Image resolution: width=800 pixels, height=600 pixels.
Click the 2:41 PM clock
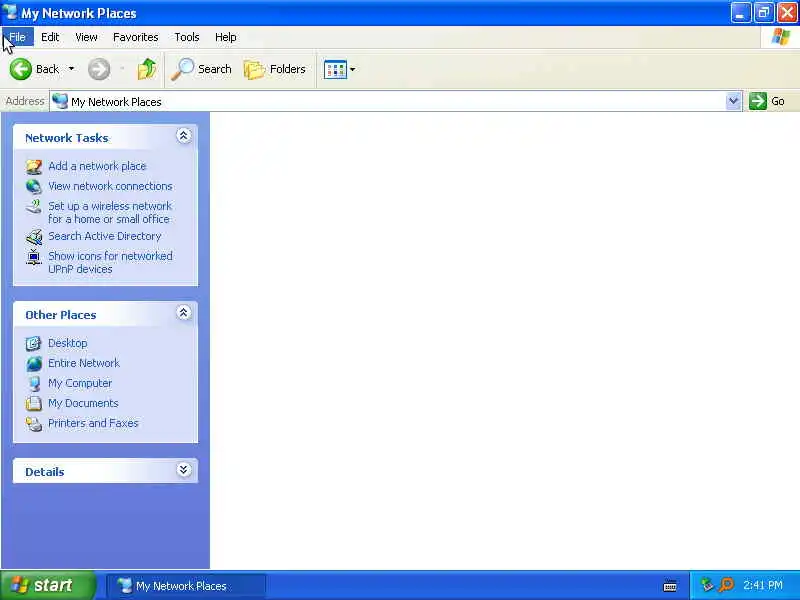pos(763,585)
